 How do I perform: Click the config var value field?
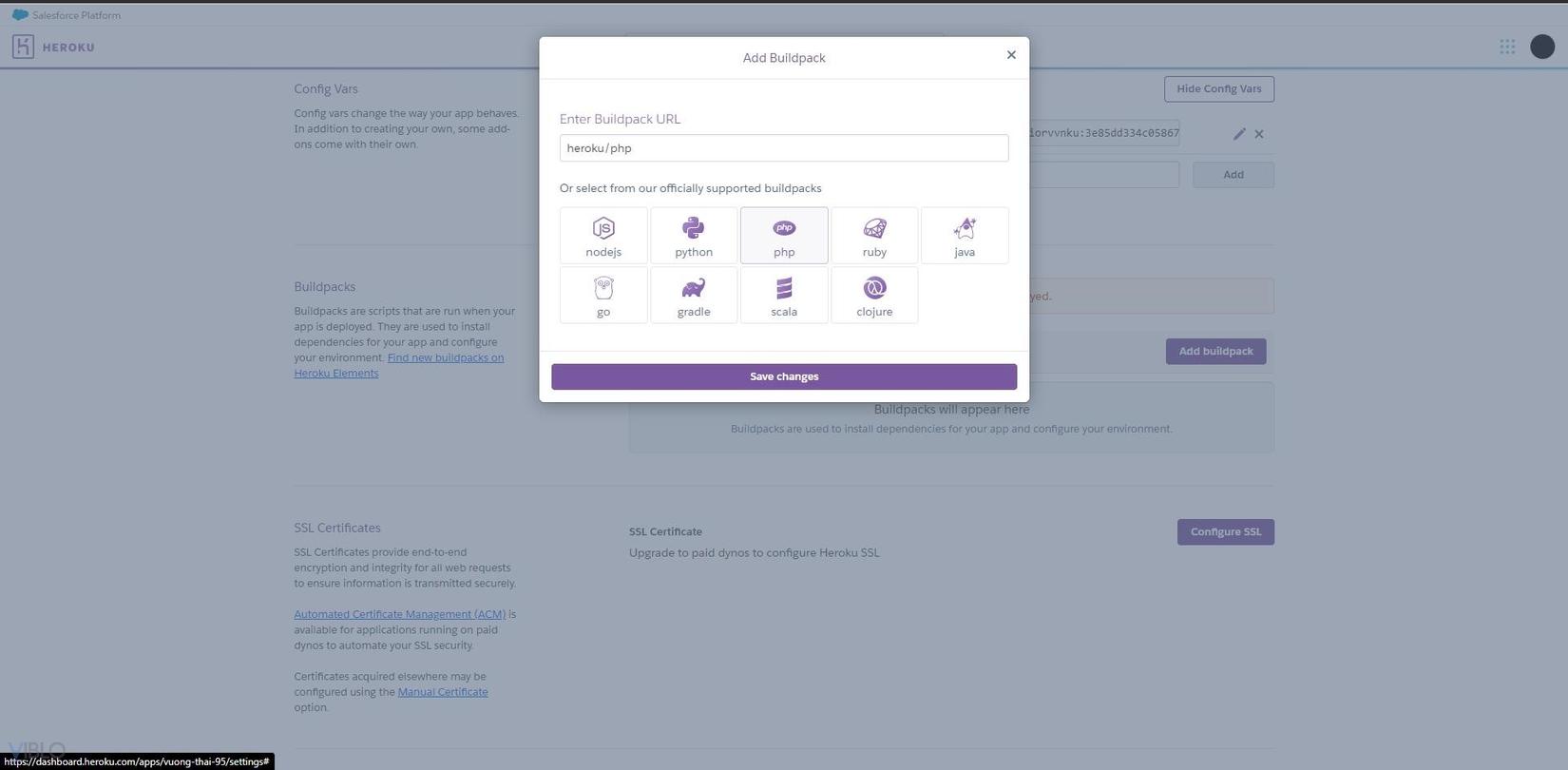pos(1104,133)
